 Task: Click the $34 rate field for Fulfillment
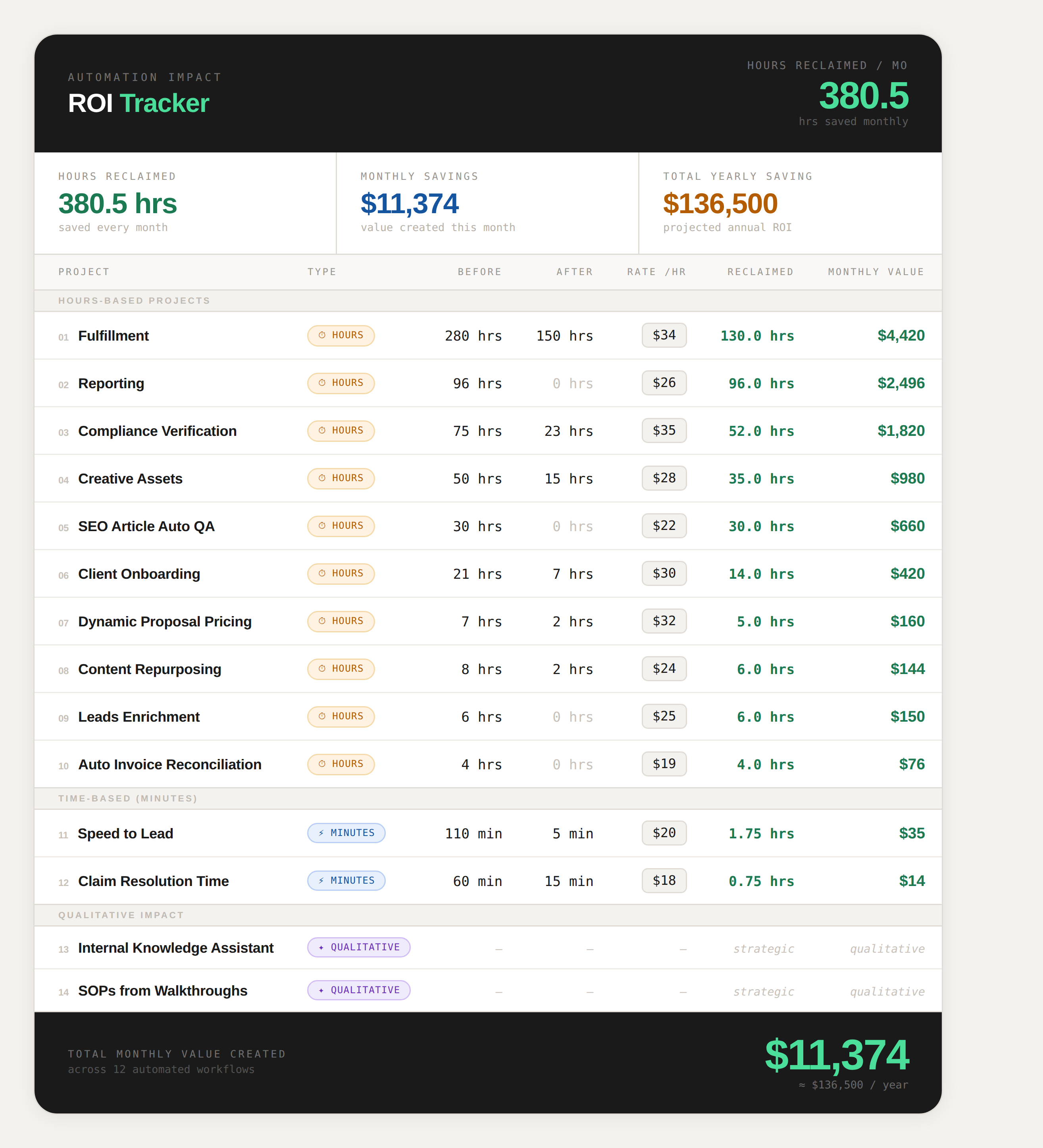[664, 335]
